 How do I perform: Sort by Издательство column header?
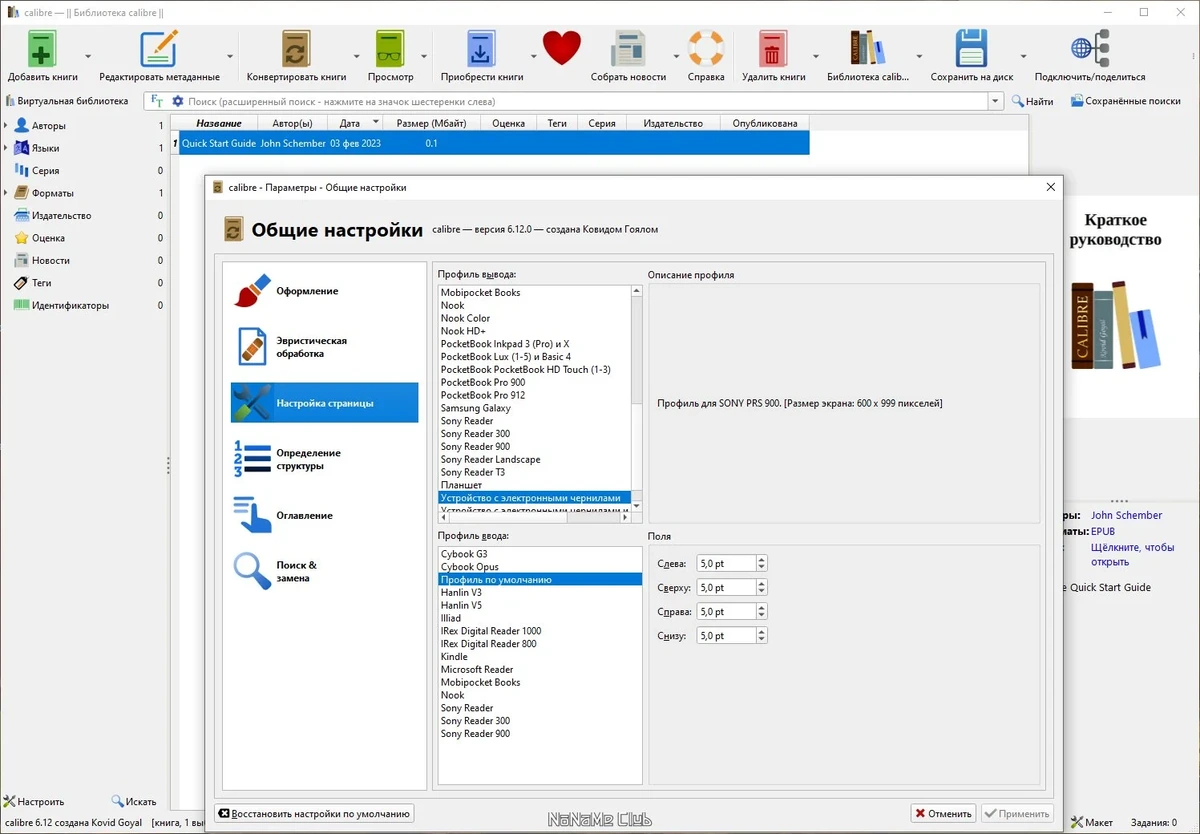[x=673, y=123]
